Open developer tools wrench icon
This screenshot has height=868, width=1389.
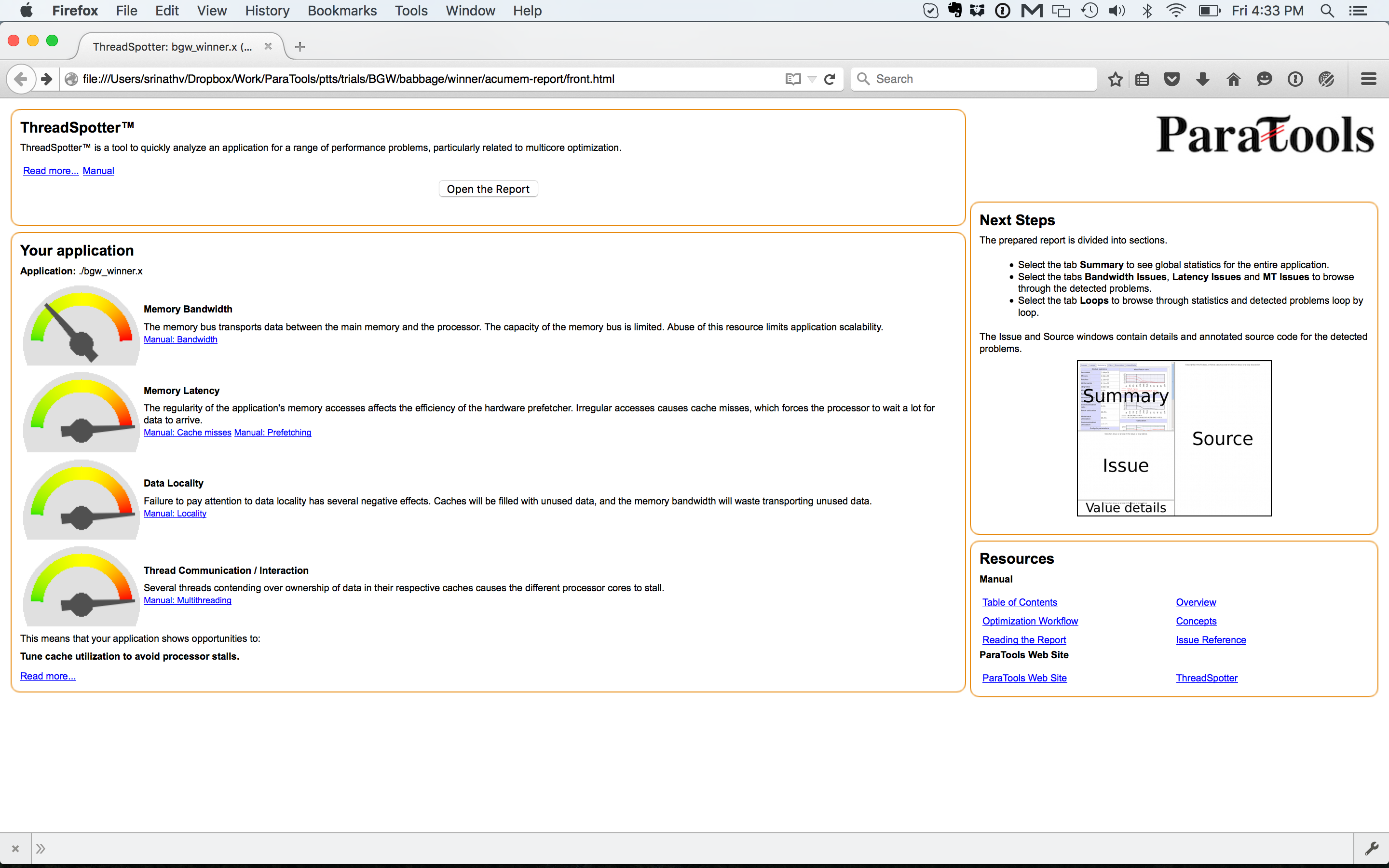(x=1372, y=849)
